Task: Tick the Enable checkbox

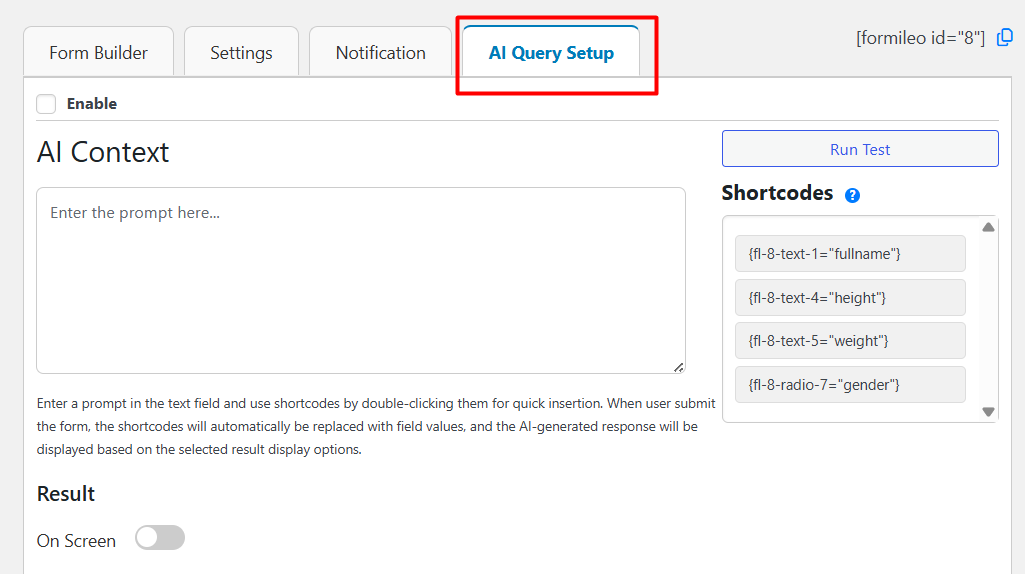Action: (46, 104)
